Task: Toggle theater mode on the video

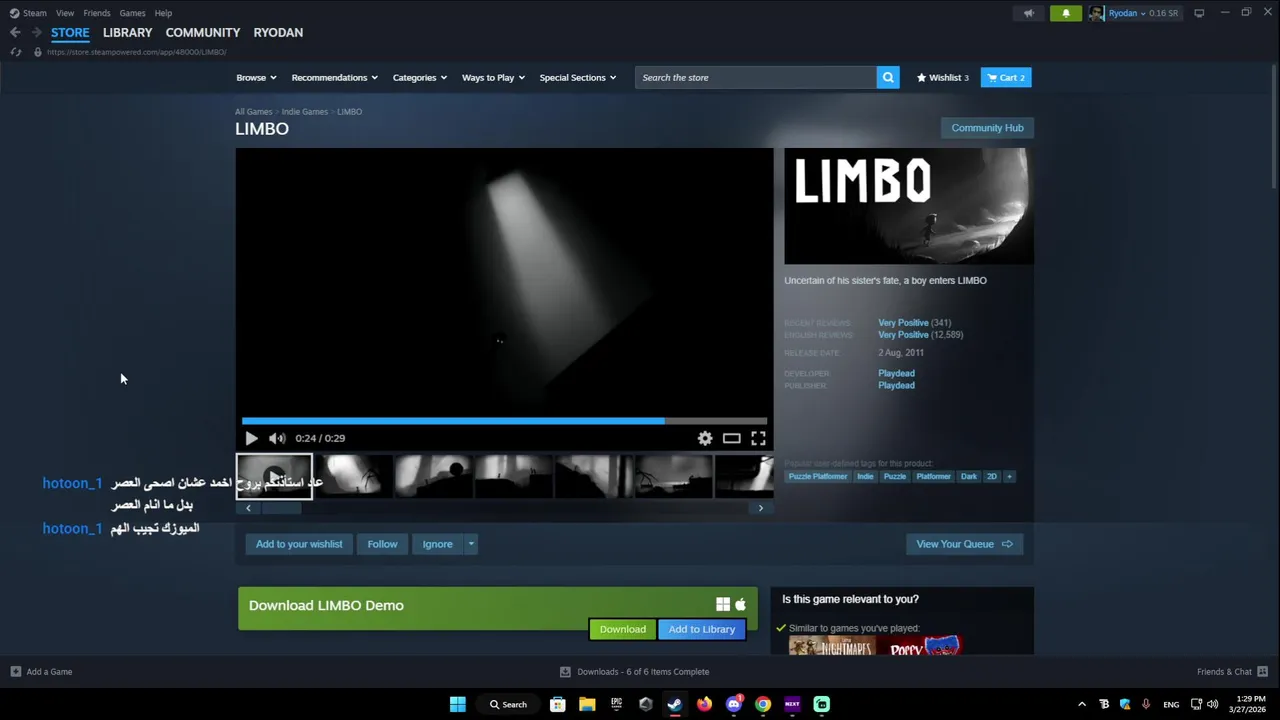Action: tap(732, 438)
